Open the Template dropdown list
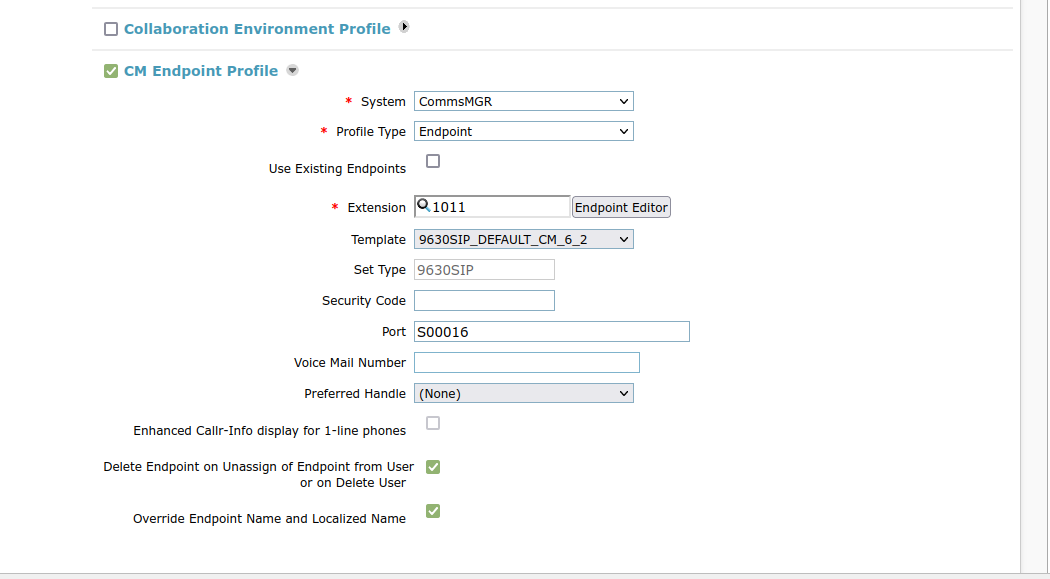 point(523,239)
